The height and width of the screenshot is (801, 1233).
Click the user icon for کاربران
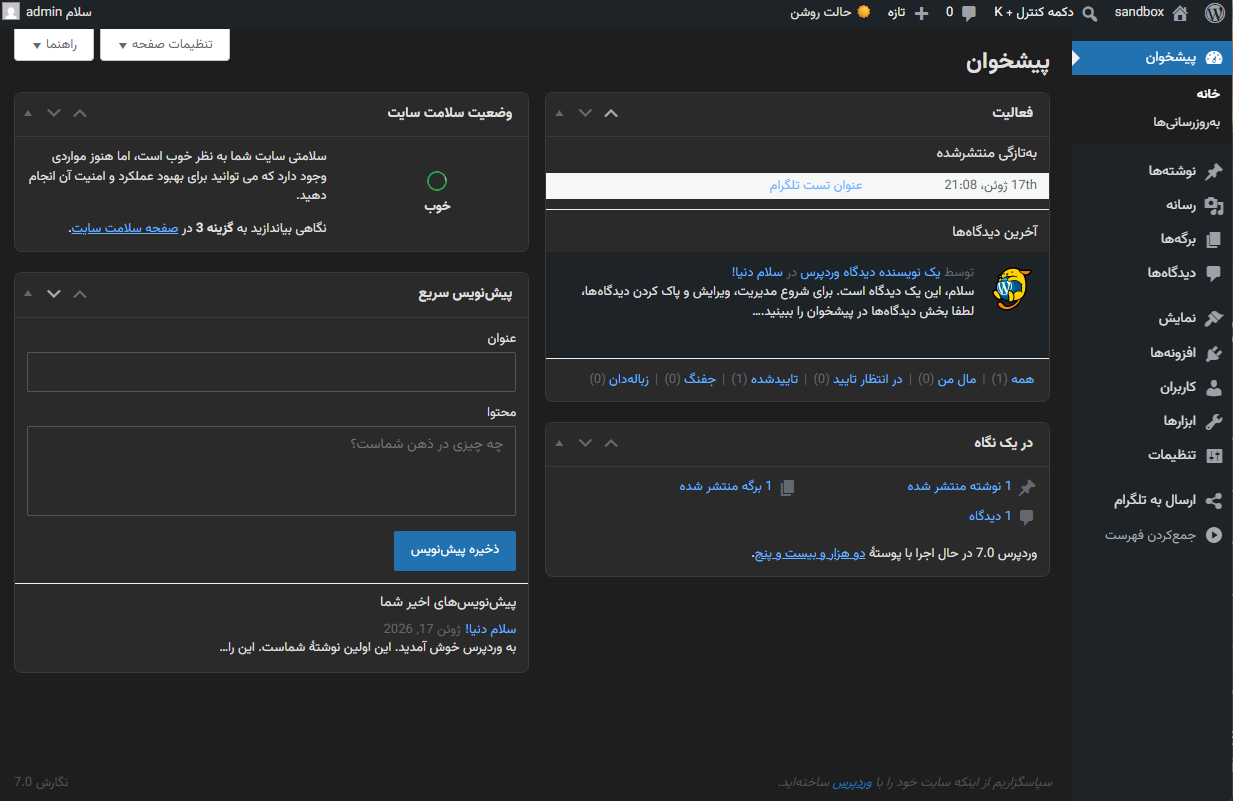coord(1214,387)
